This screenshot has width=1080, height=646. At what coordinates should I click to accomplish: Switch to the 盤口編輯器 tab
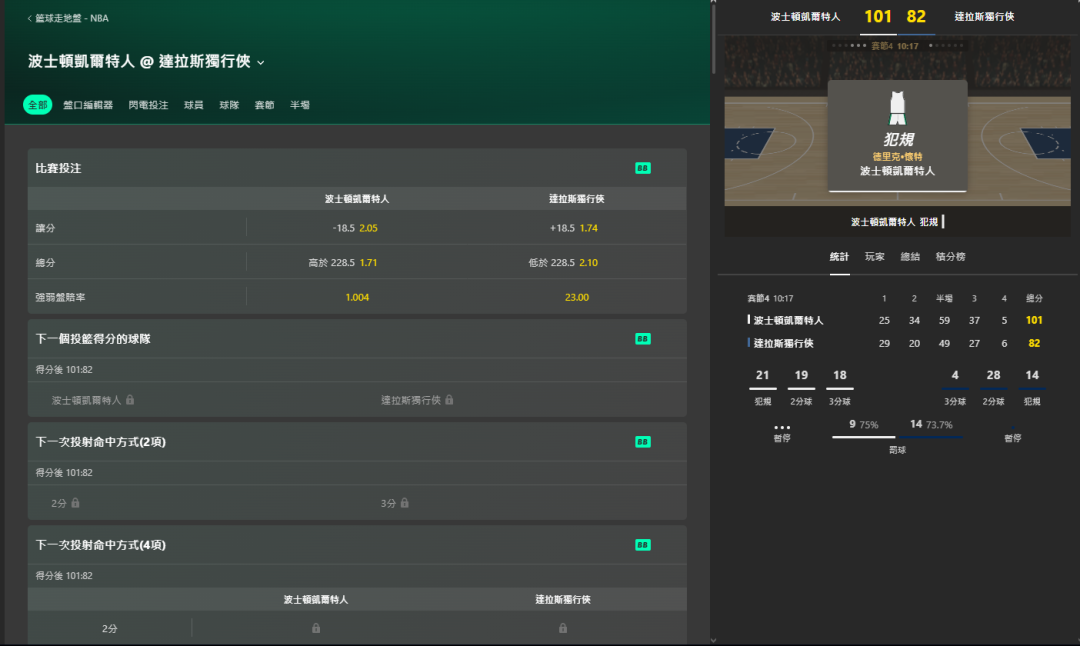click(x=87, y=105)
